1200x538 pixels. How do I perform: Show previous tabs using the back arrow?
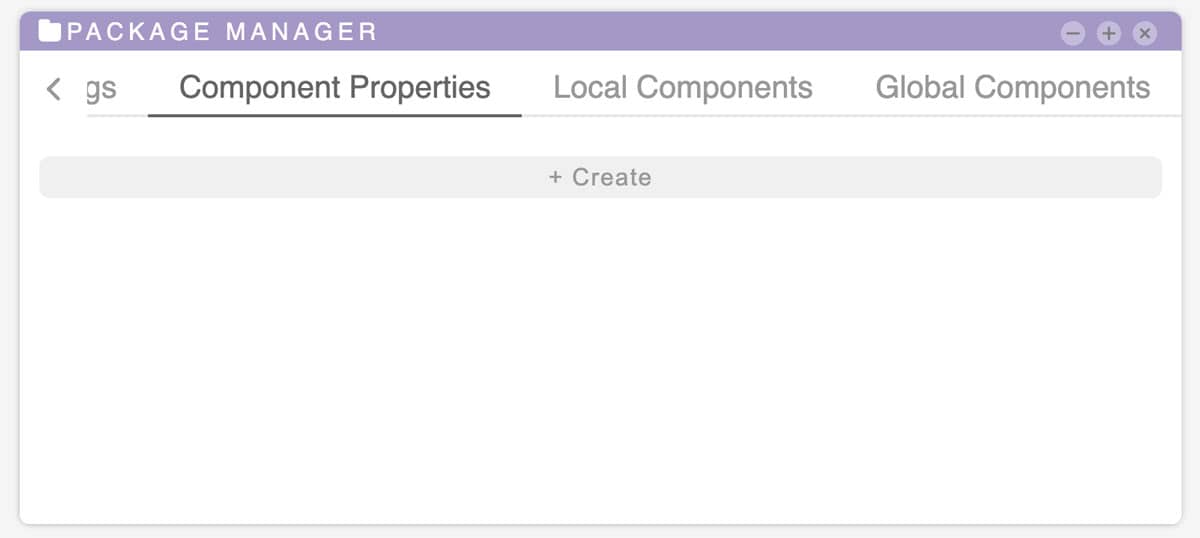point(54,88)
